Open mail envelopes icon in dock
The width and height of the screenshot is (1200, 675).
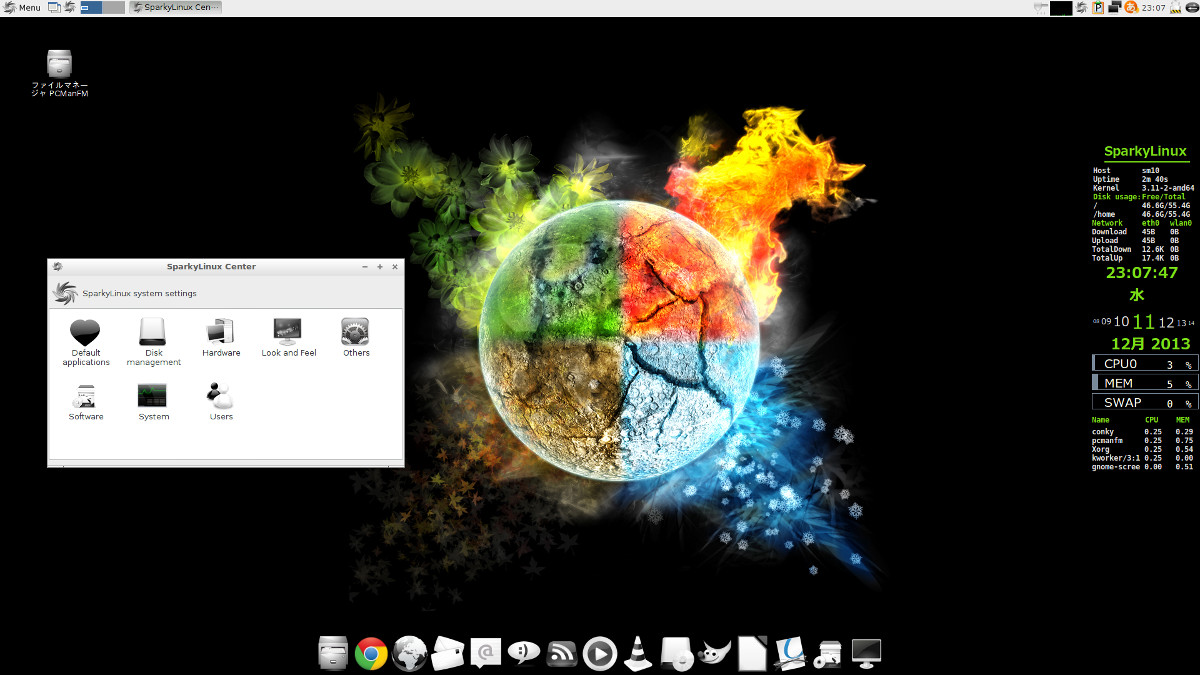tap(448, 653)
